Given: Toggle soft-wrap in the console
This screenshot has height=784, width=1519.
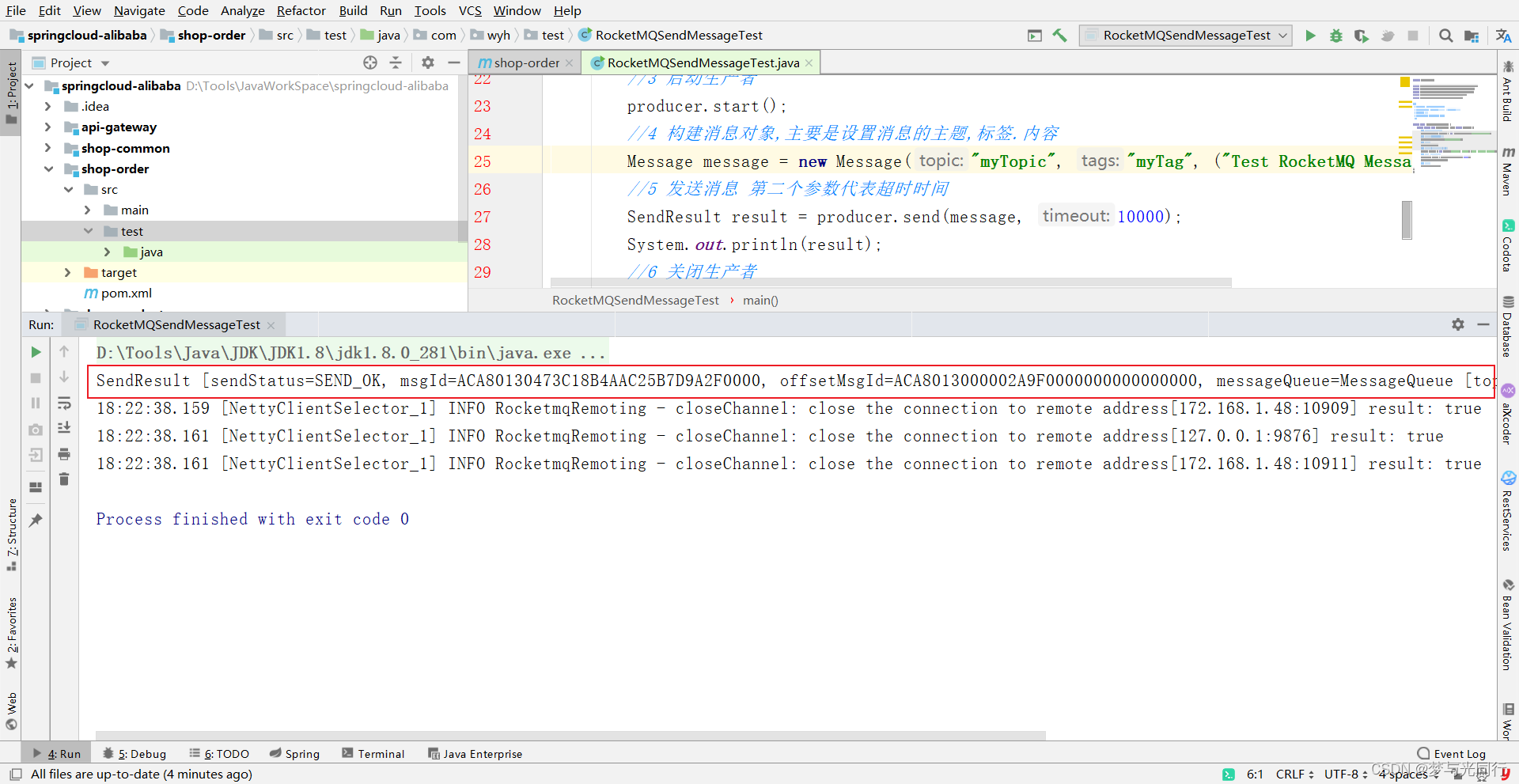Looking at the screenshot, I should tap(64, 403).
